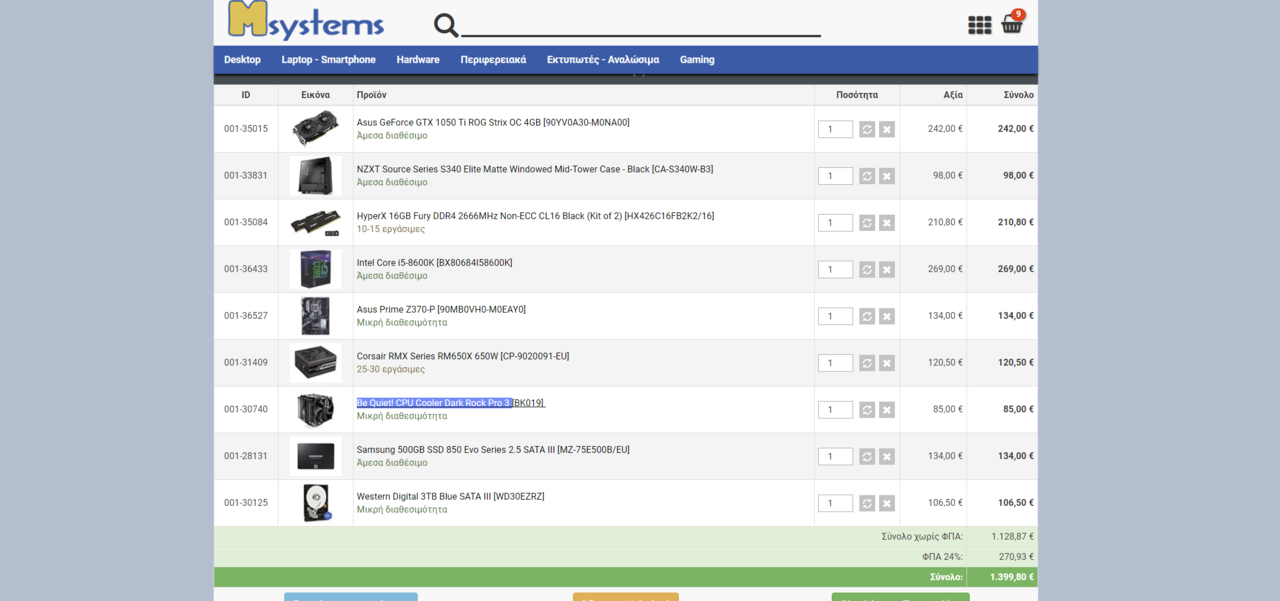Click the Samsung SSD thumbnail

[316, 456]
